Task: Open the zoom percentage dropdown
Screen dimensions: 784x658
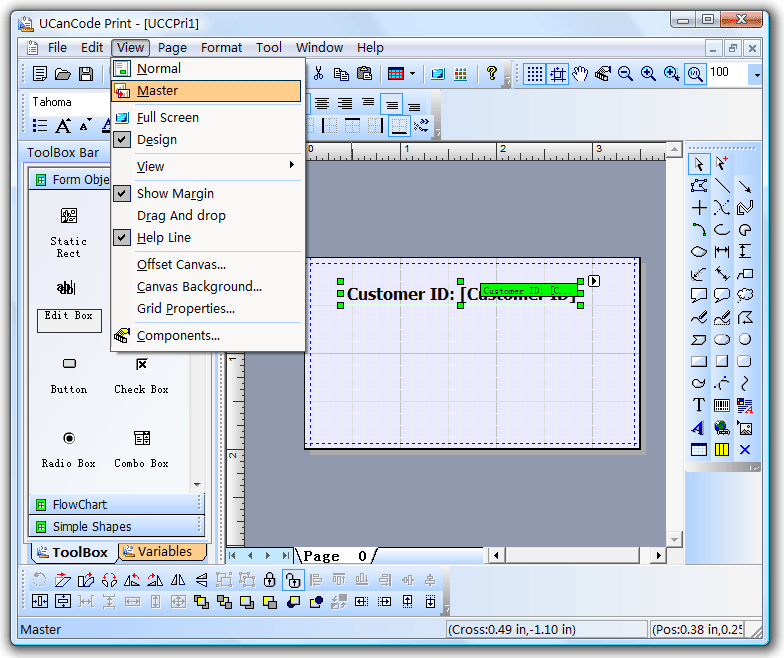Action: tap(756, 74)
